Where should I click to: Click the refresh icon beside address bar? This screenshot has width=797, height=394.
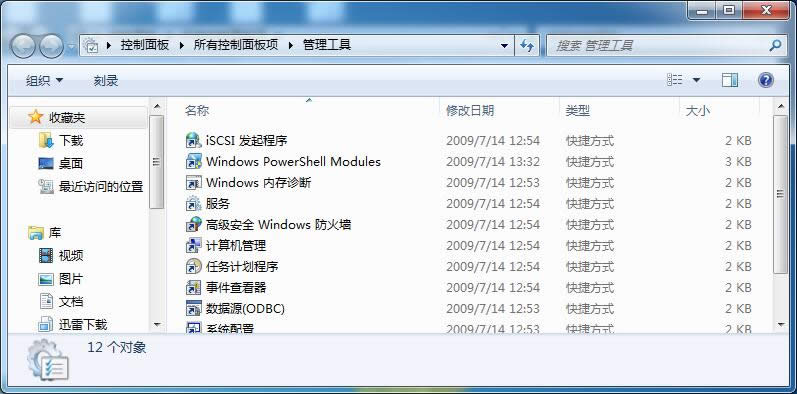[527, 46]
